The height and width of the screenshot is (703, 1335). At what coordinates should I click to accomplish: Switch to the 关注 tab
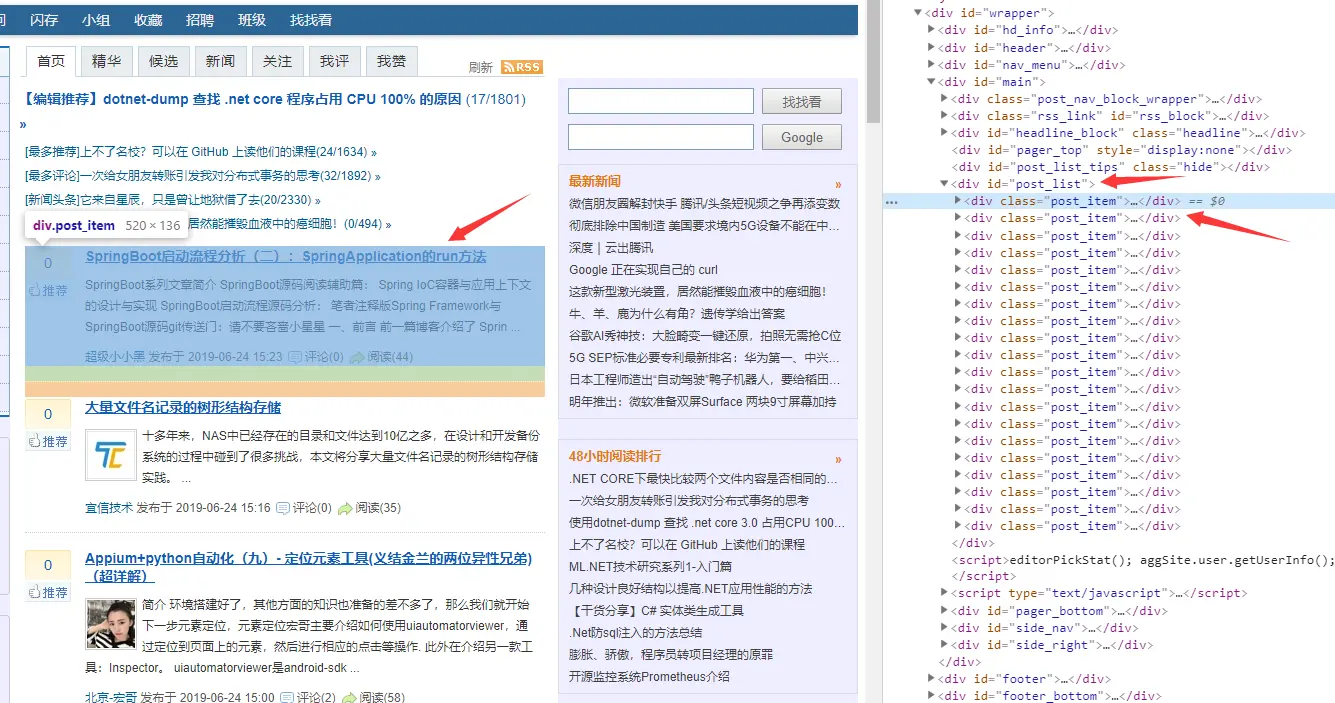coord(277,61)
